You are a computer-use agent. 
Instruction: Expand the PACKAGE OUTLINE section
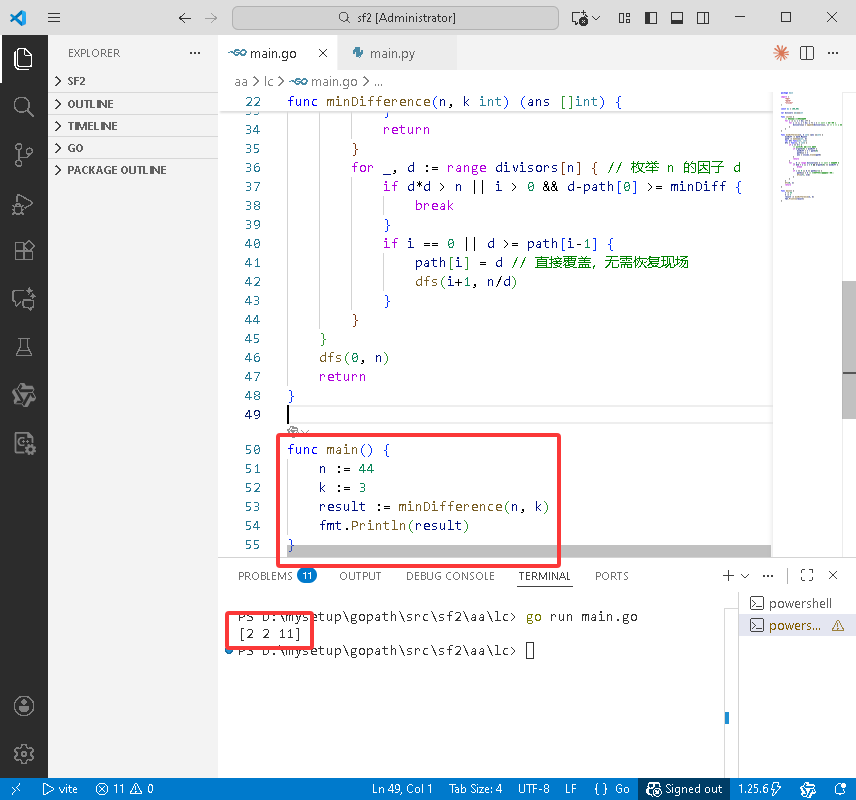point(133,170)
